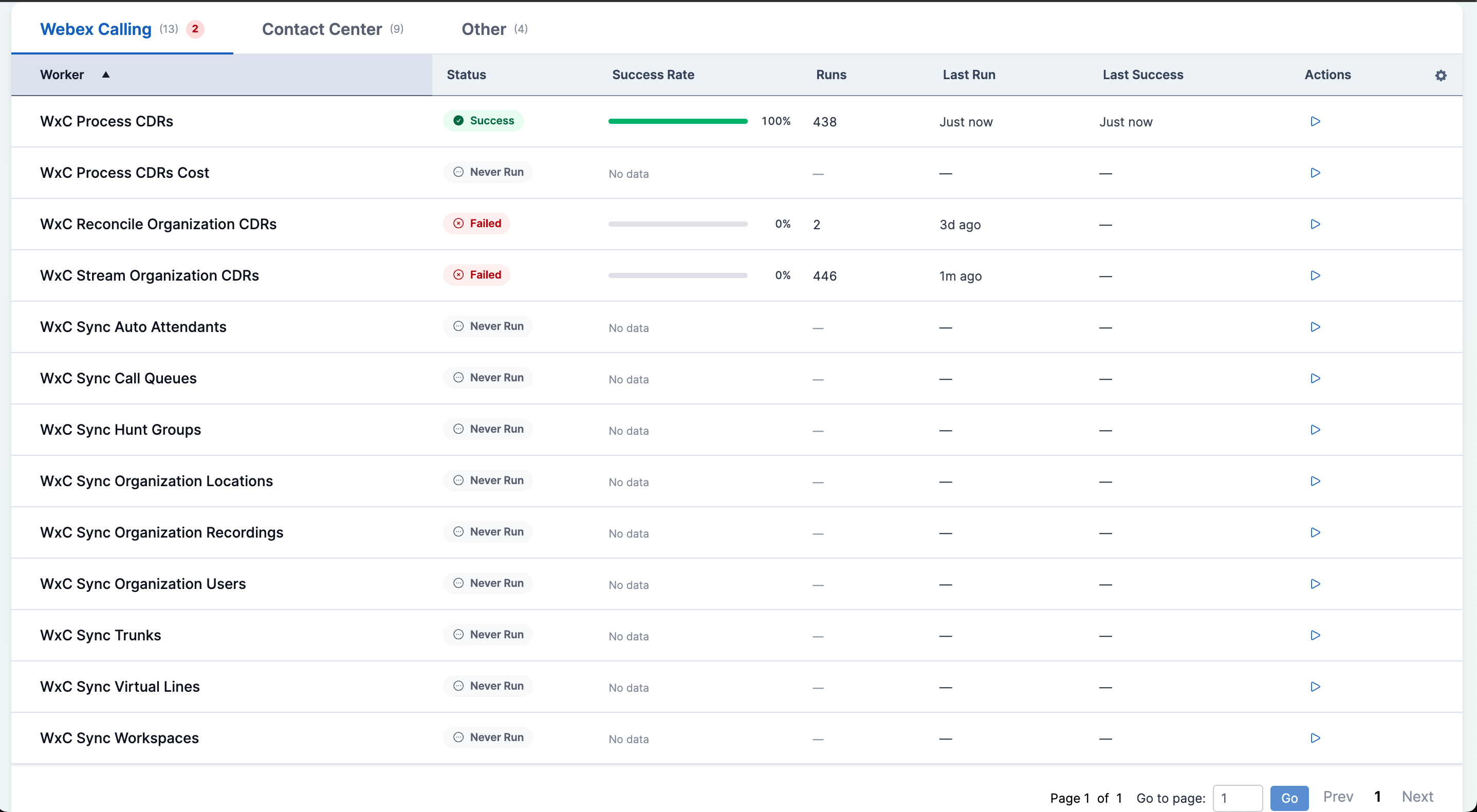Click the 438 runs value

(x=824, y=122)
